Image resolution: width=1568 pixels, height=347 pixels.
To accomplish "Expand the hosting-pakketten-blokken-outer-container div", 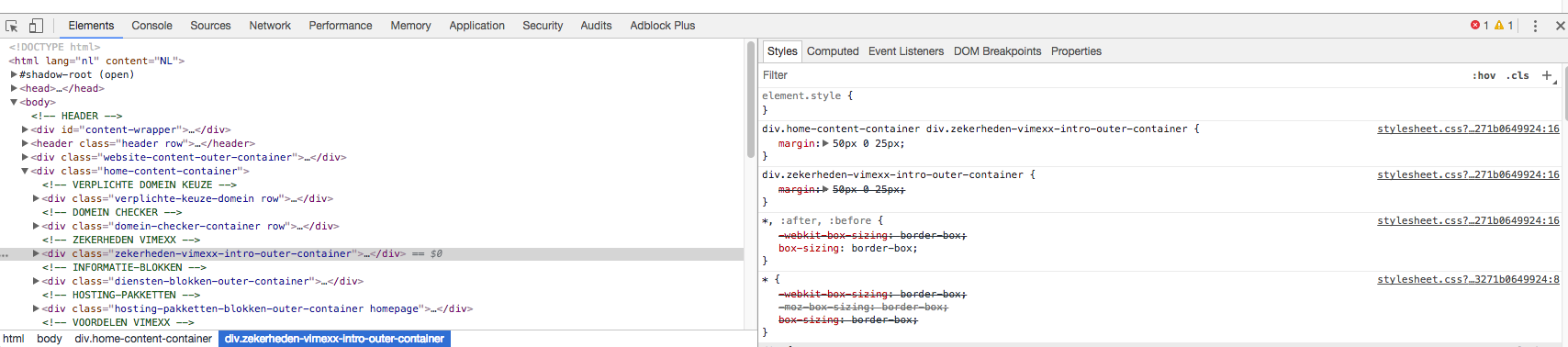I will pos(36,309).
